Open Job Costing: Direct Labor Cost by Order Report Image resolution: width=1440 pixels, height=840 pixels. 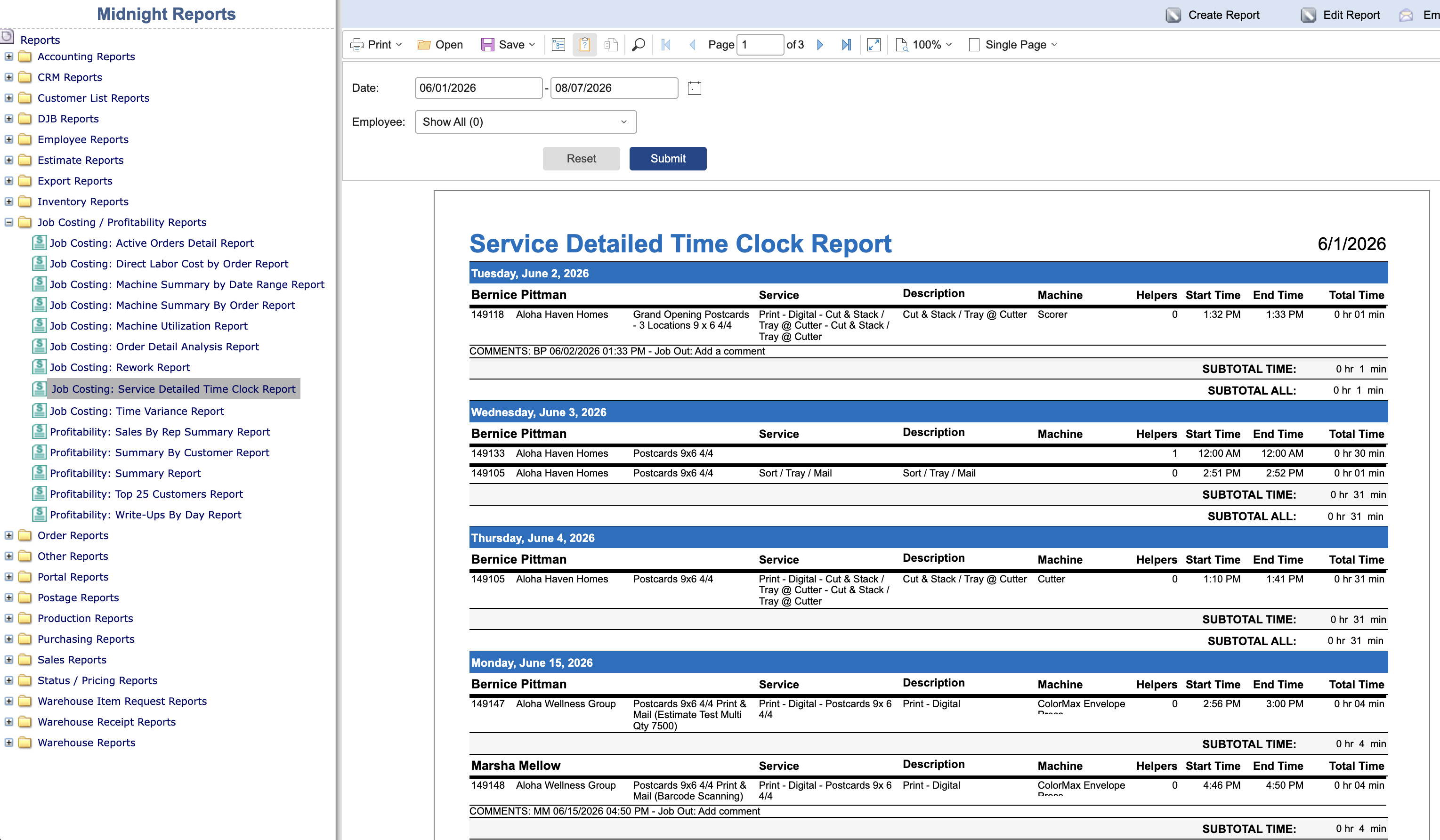169,263
